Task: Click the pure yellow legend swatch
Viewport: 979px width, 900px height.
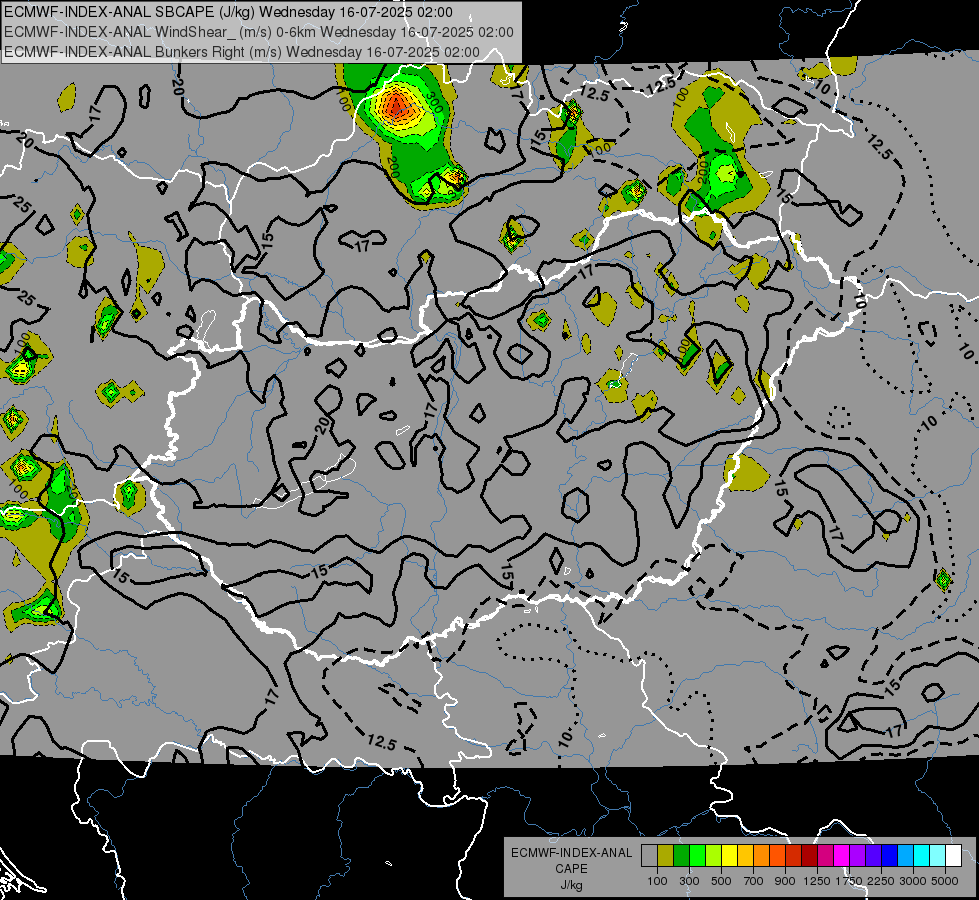Action: (x=729, y=856)
